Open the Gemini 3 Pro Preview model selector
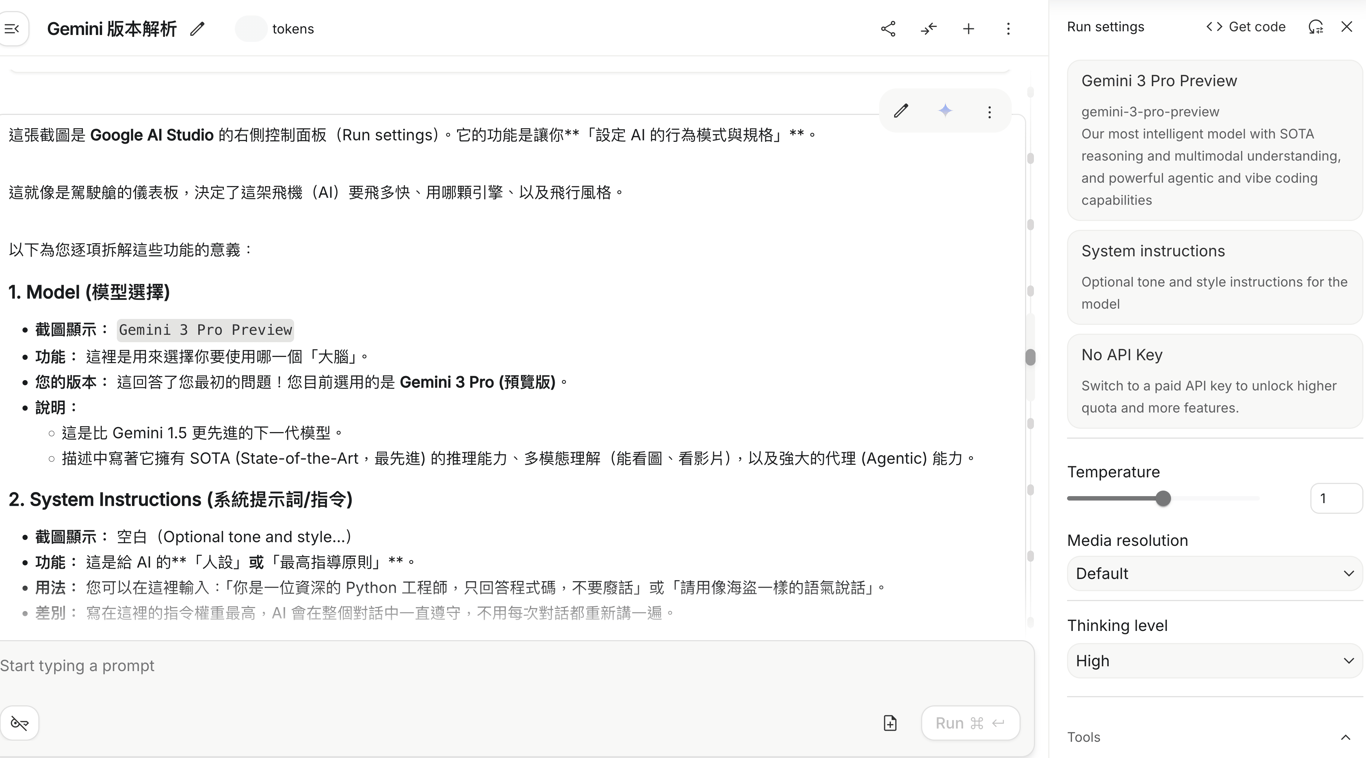 coord(1214,140)
